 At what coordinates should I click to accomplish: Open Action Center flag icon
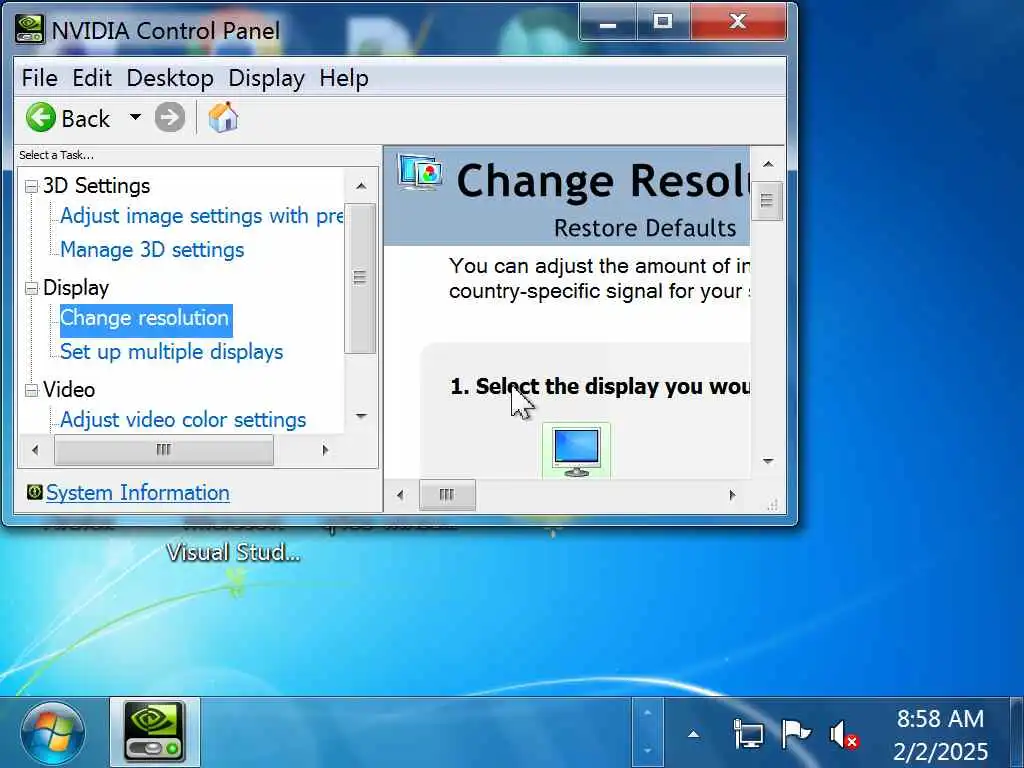[x=795, y=734]
